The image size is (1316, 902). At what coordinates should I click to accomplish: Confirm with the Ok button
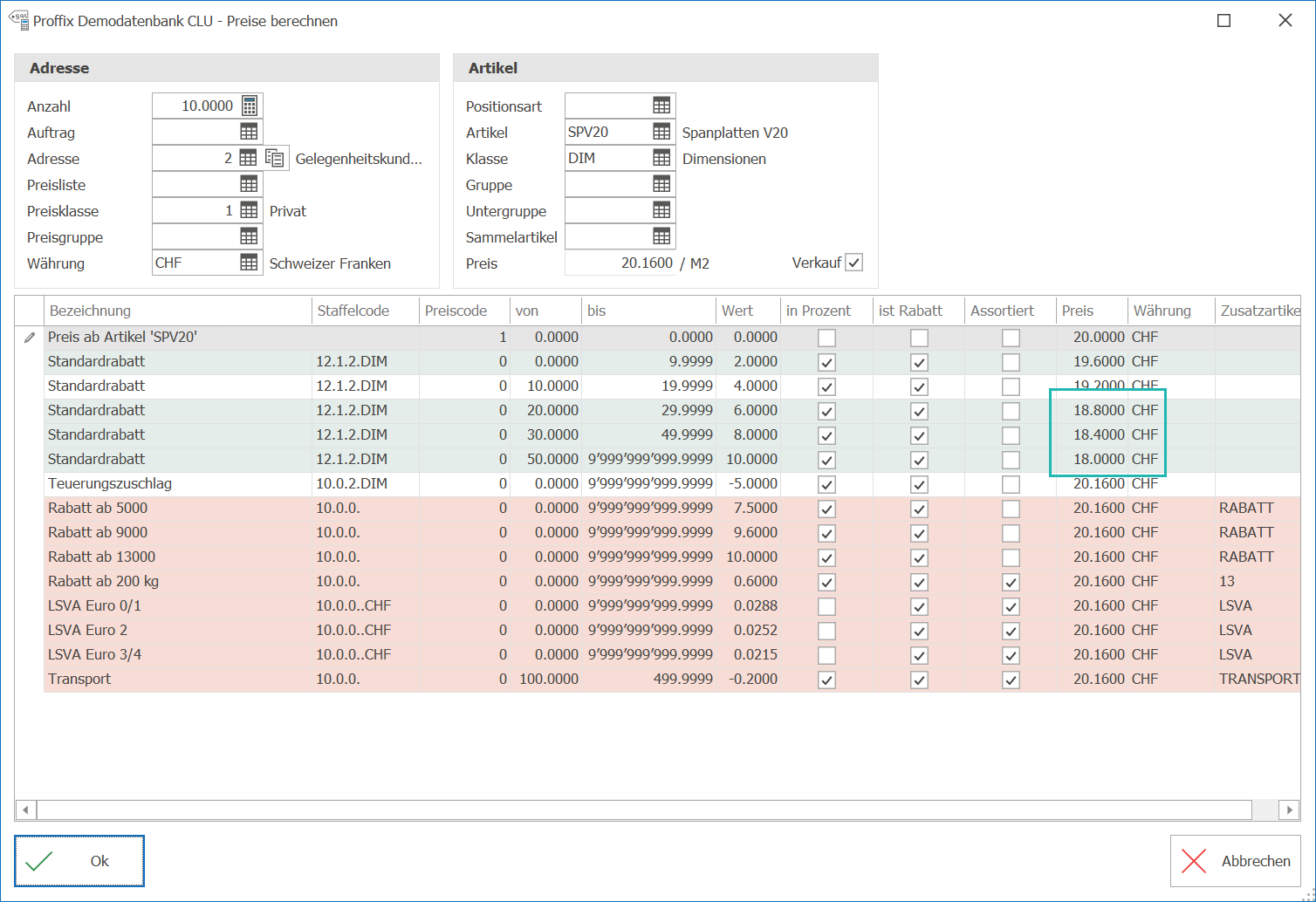[x=79, y=861]
